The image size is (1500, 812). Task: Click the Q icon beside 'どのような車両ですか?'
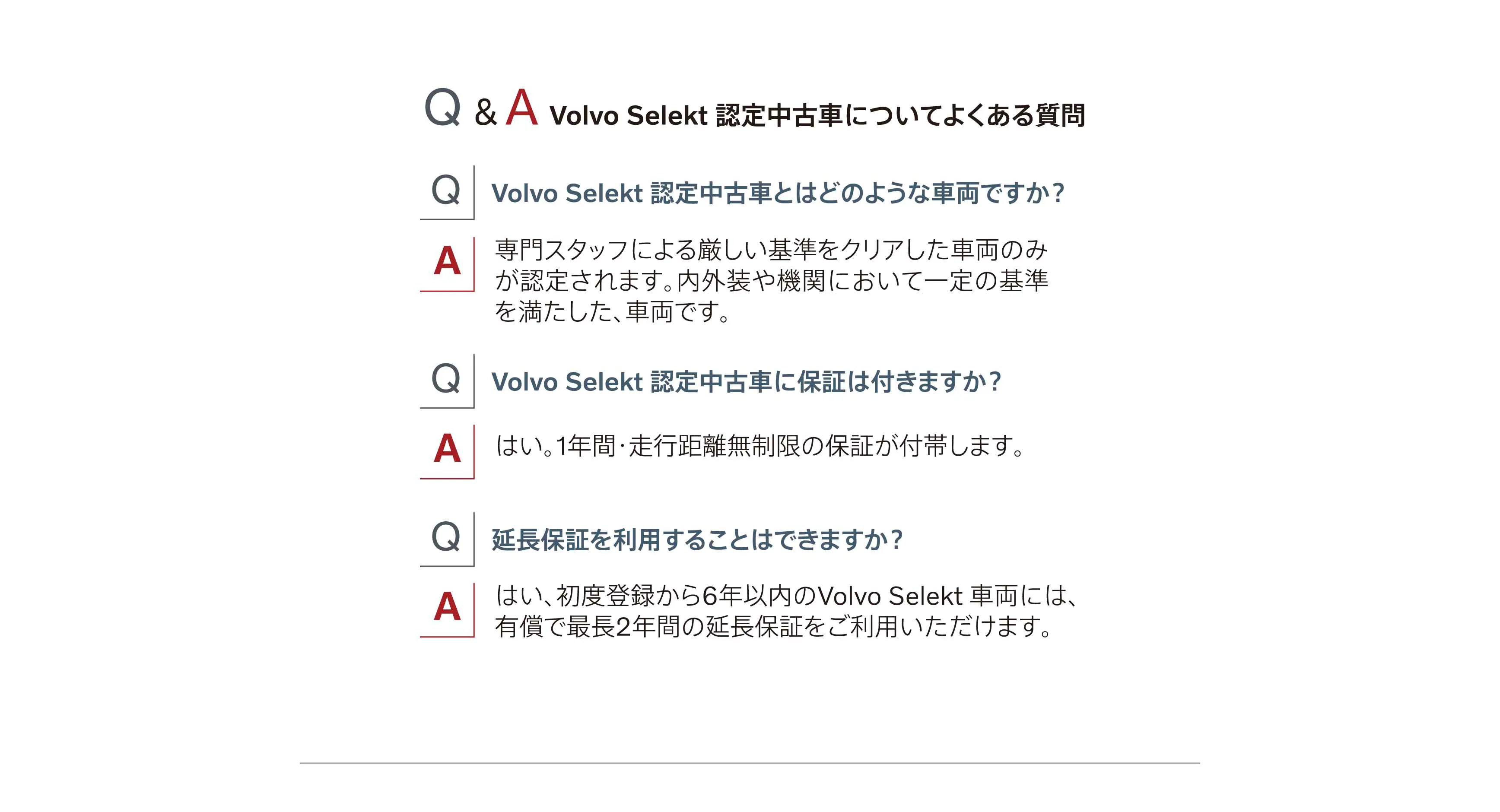[446, 190]
